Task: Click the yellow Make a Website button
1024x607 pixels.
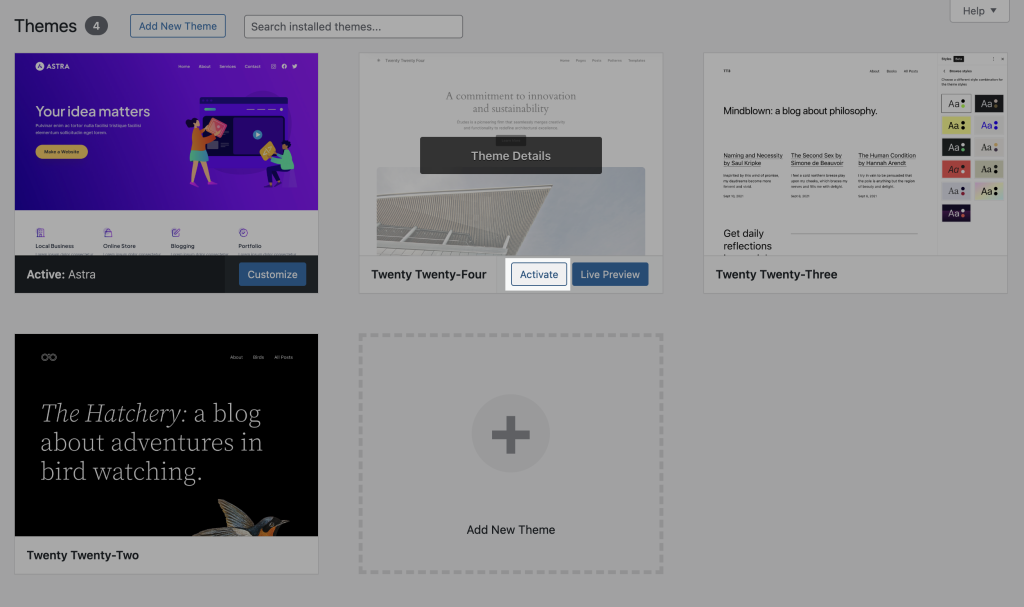Action: [x=61, y=152]
